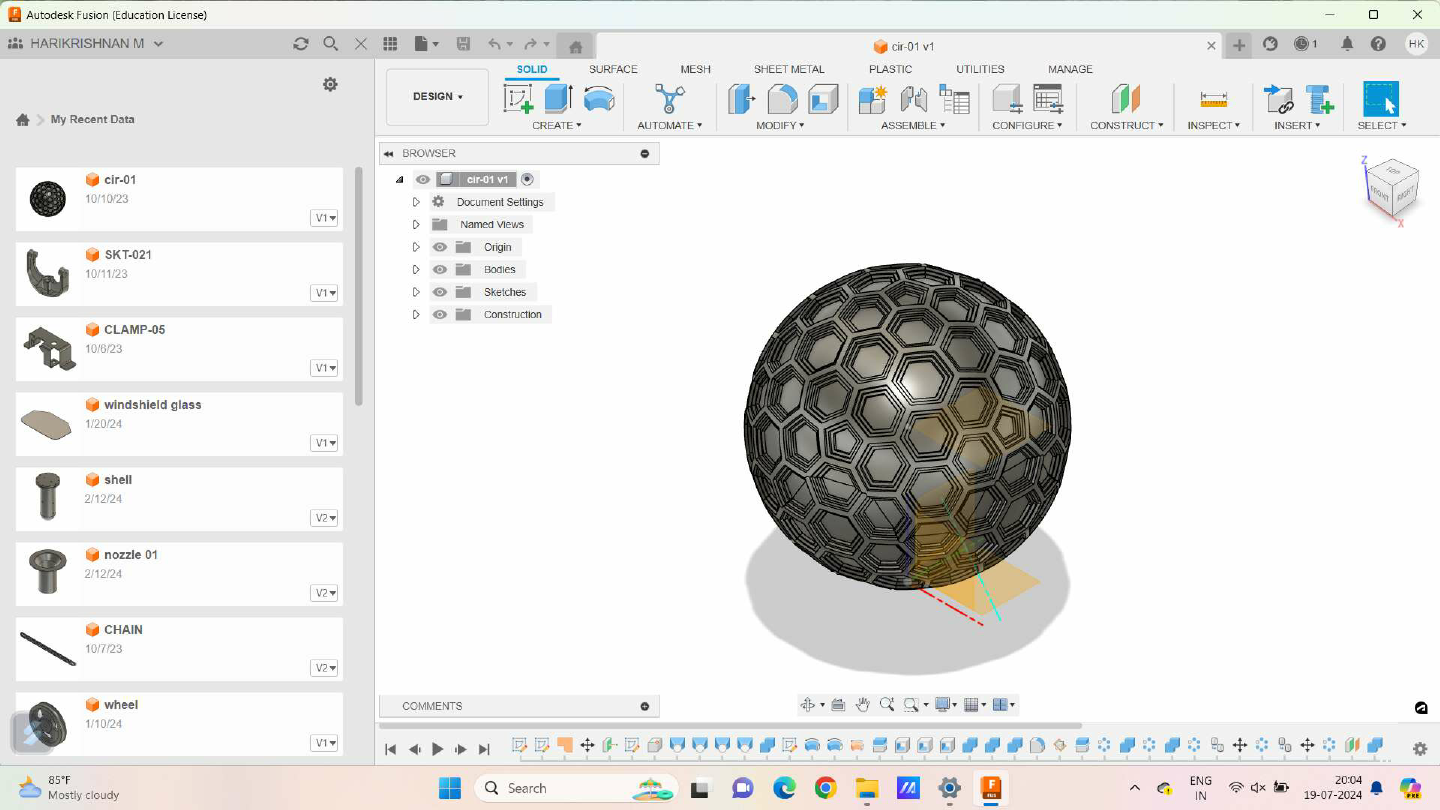
Task: Open the Press Pull modify tool
Action: [x=740, y=100]
